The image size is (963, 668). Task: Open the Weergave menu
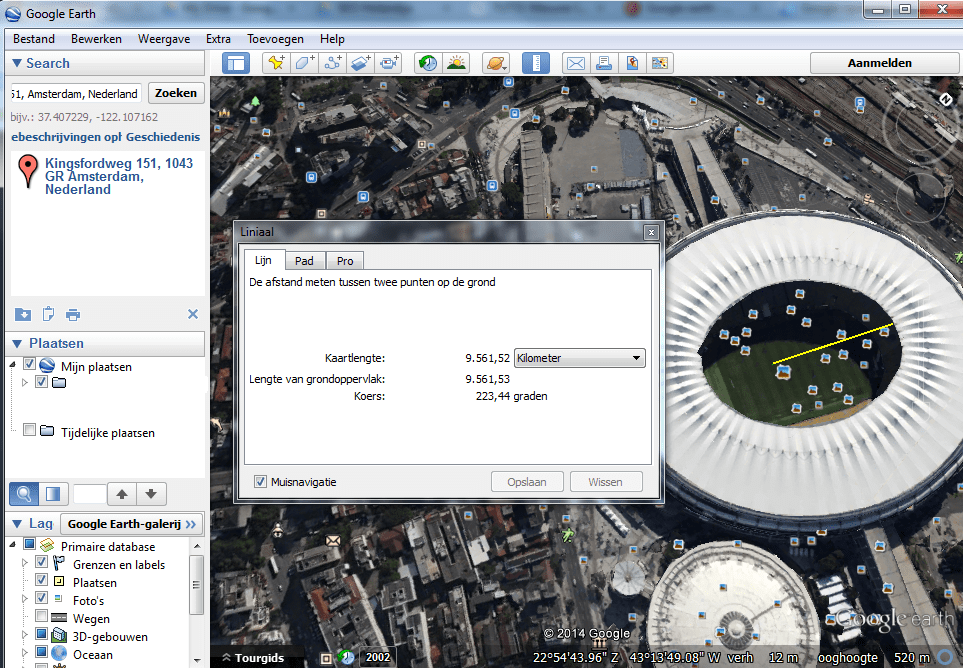tap(164, 39)
